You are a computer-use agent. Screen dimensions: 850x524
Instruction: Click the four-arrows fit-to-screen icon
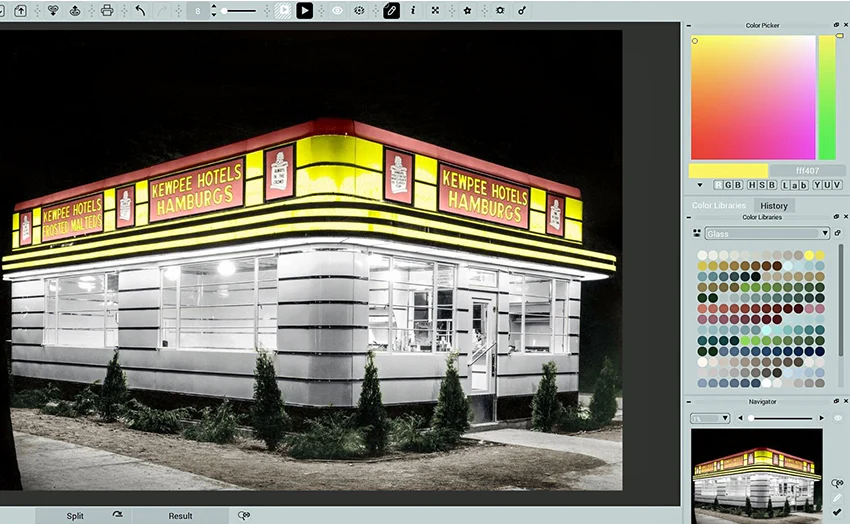435,10
